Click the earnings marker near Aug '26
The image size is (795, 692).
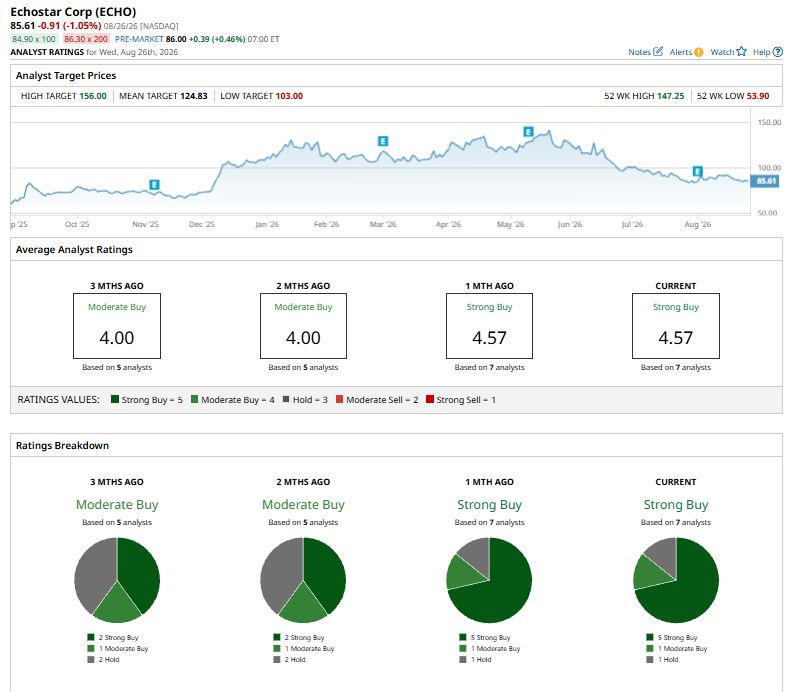698,171
